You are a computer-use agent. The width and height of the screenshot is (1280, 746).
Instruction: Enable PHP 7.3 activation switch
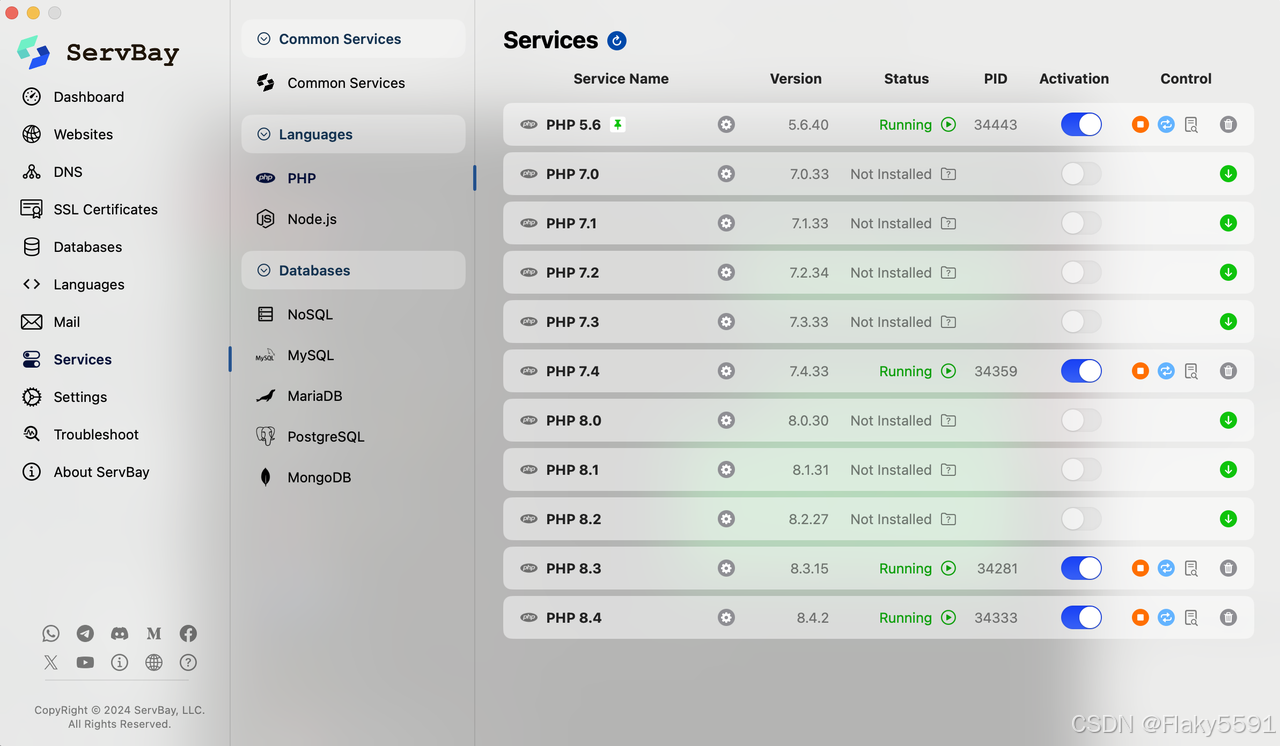click(1081, 322)
